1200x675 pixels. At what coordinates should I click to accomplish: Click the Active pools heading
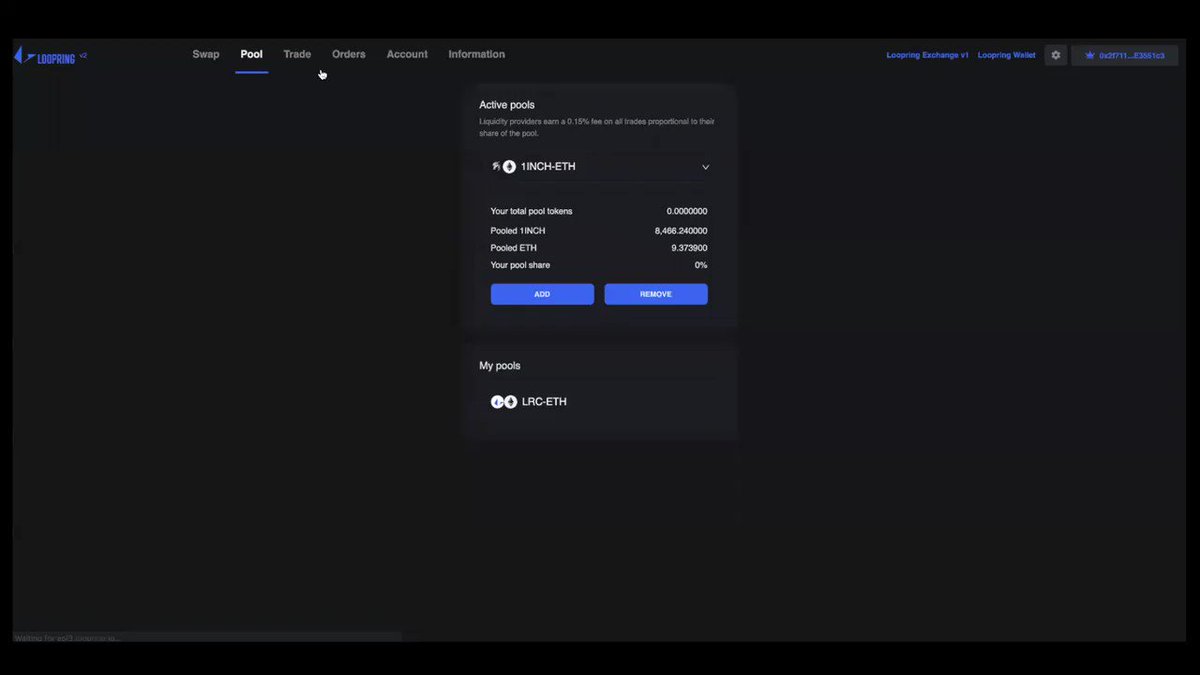click(x=507, y=105)
